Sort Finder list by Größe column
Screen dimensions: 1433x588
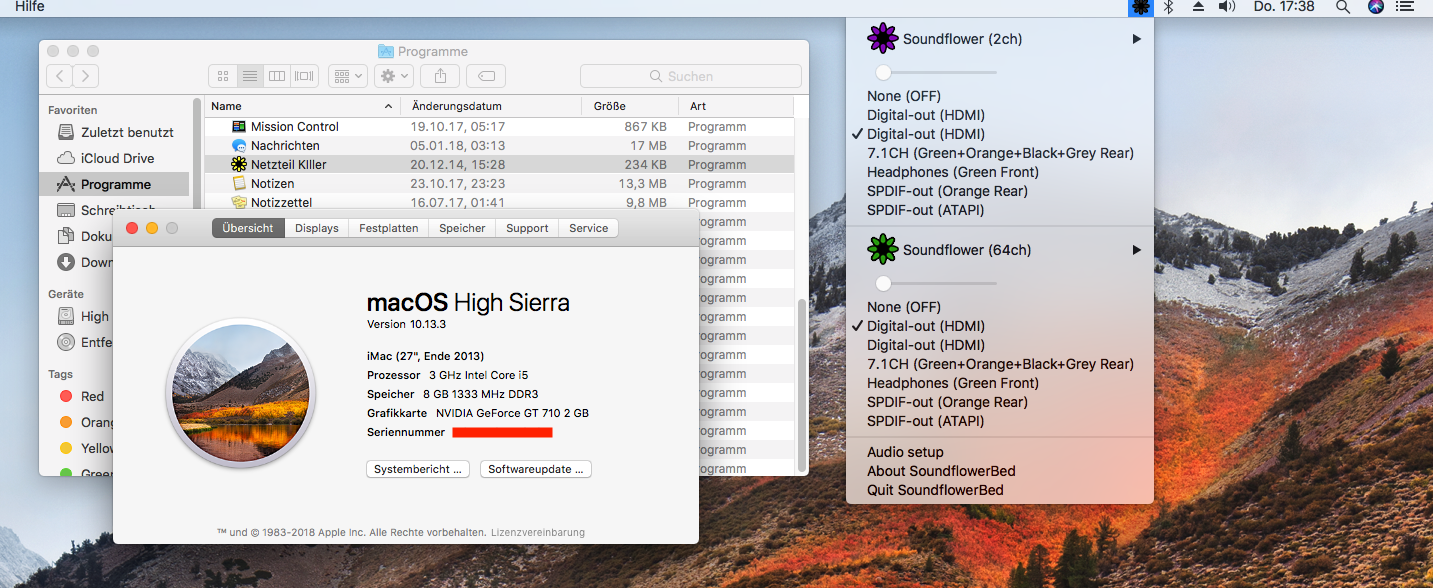pyautogui.click(x=629, y=106)
